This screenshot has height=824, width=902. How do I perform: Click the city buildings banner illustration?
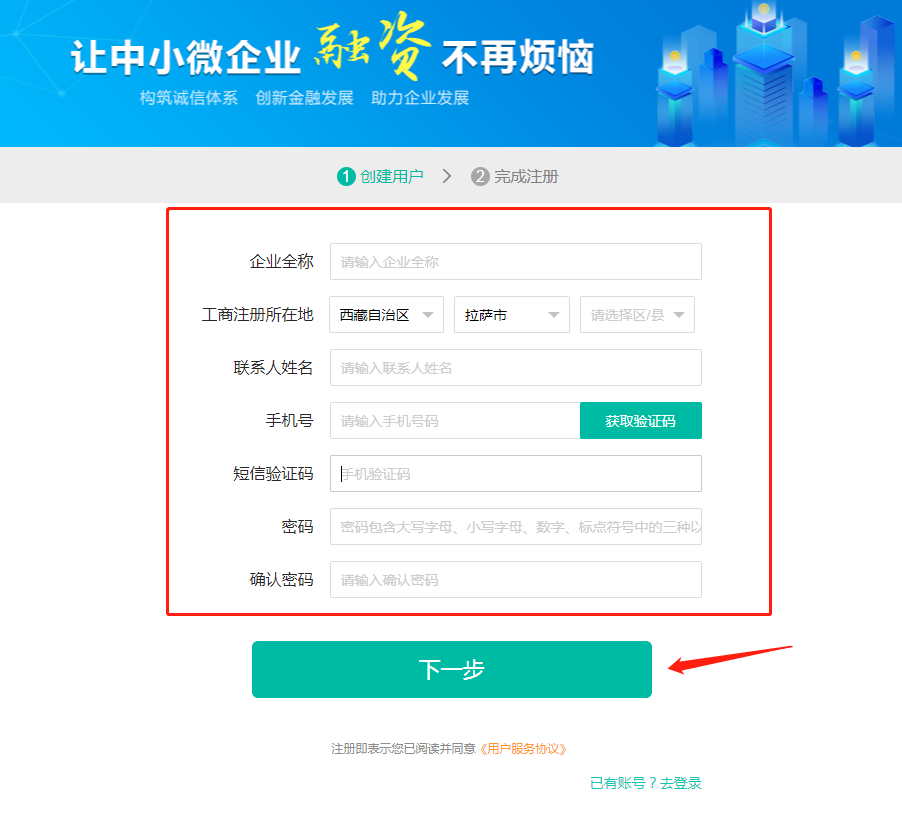coord(777,74)
